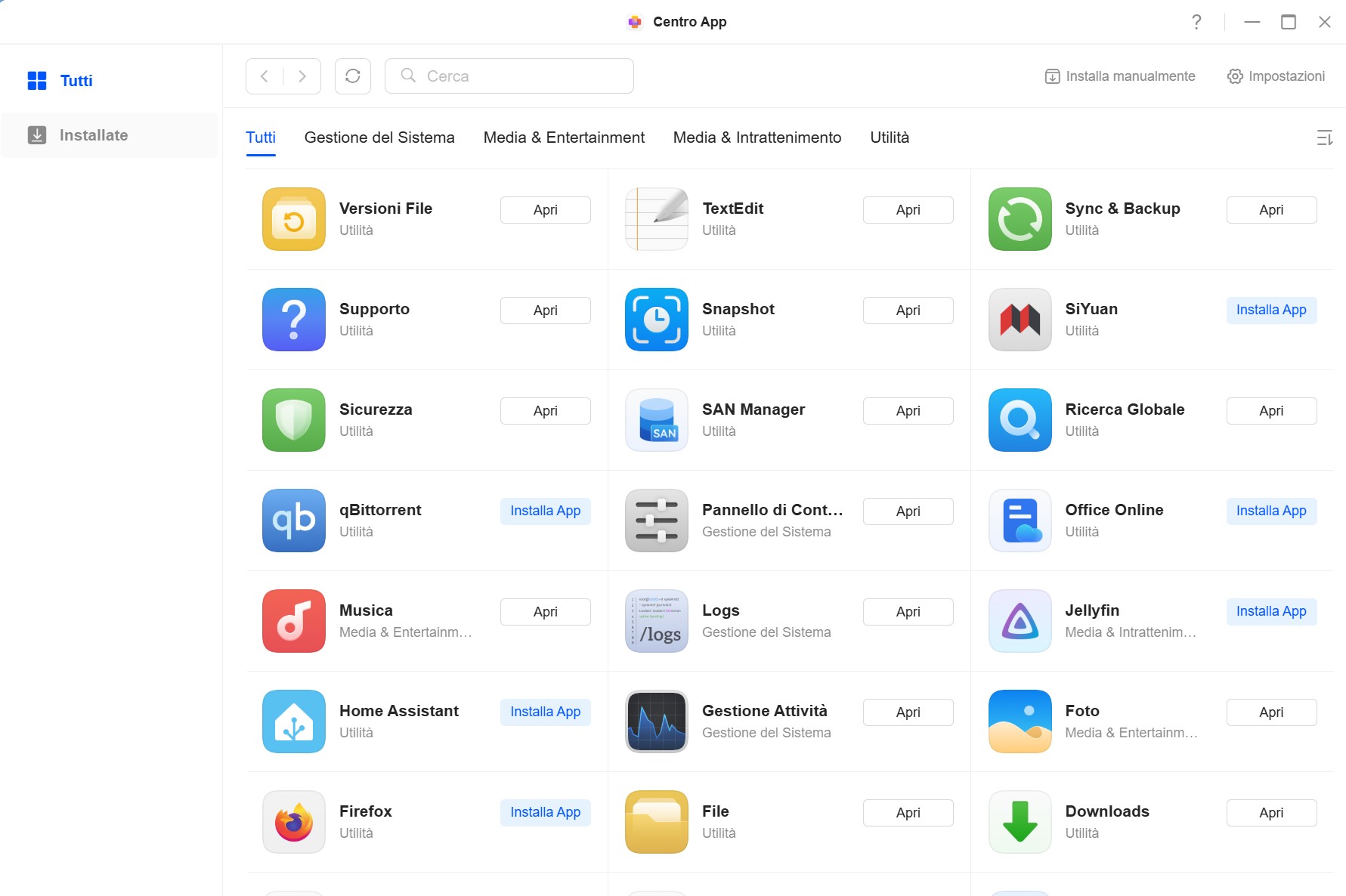Click the SAN Manager app icon
Viewport: 1346px width, 896px height.
(657, 420)
